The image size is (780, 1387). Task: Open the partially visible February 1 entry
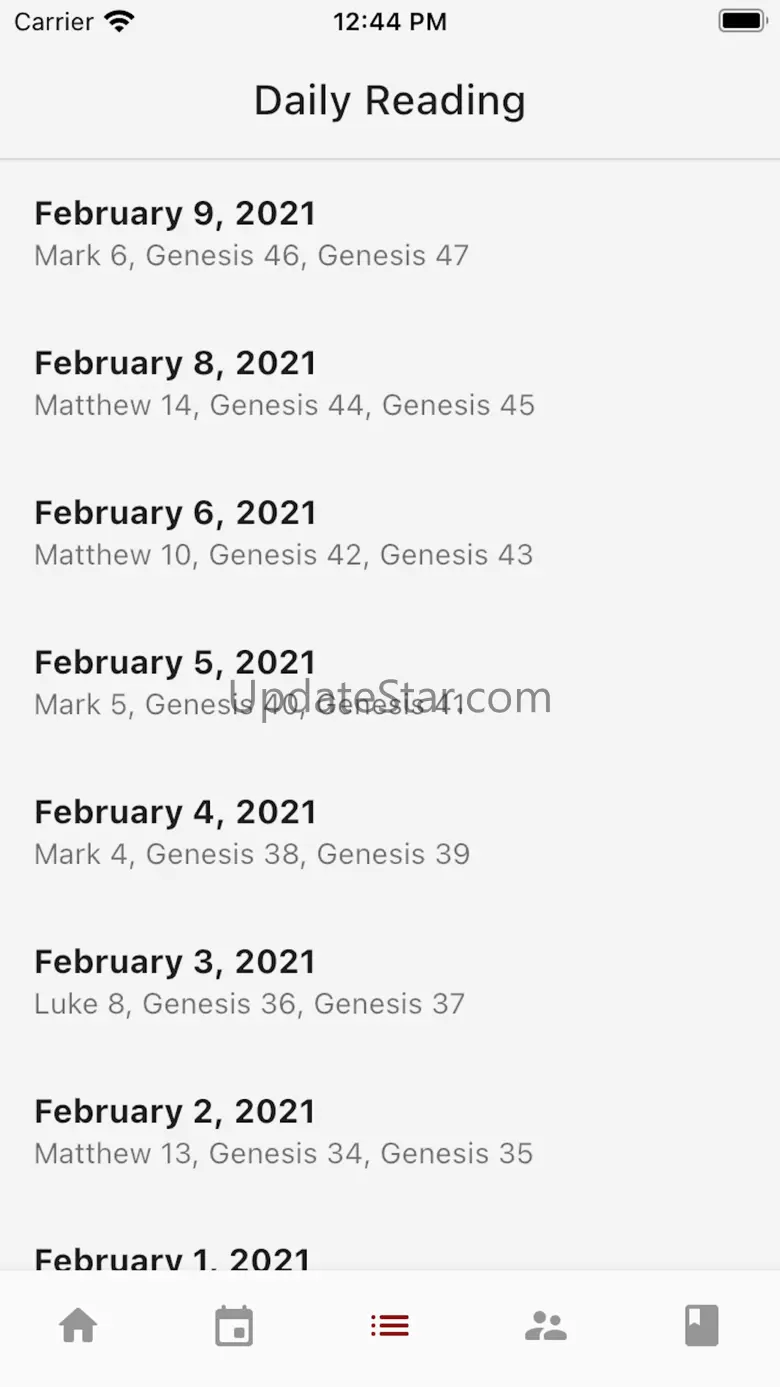tap(173, 1257)
